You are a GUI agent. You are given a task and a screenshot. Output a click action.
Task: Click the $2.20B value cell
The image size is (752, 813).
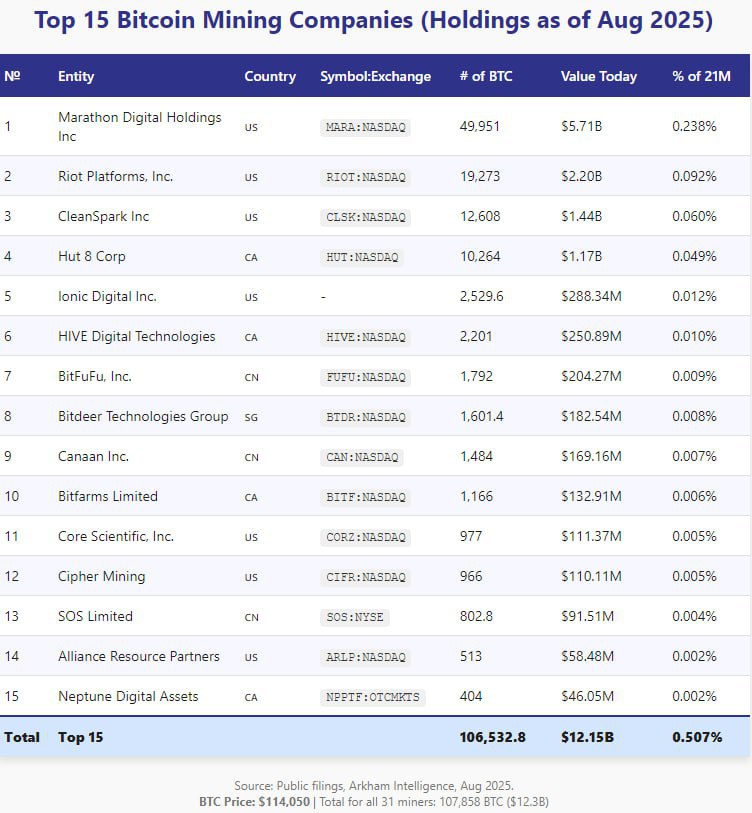click(x=581, y=176)
